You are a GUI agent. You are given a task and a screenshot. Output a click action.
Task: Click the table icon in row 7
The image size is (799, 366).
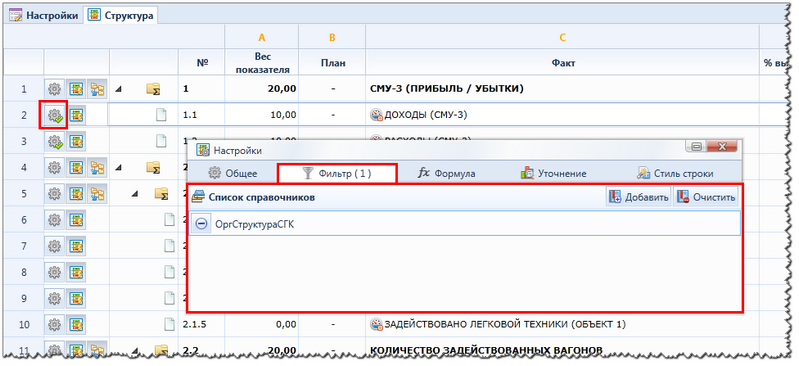tap(76, 246)
